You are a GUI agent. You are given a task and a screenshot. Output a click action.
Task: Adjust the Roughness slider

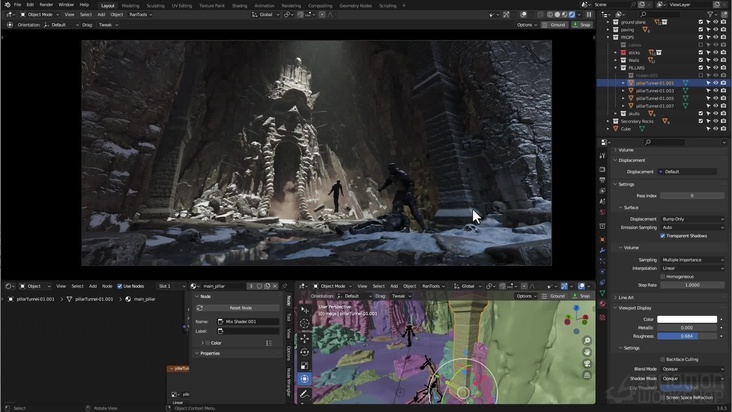[687, 336]
